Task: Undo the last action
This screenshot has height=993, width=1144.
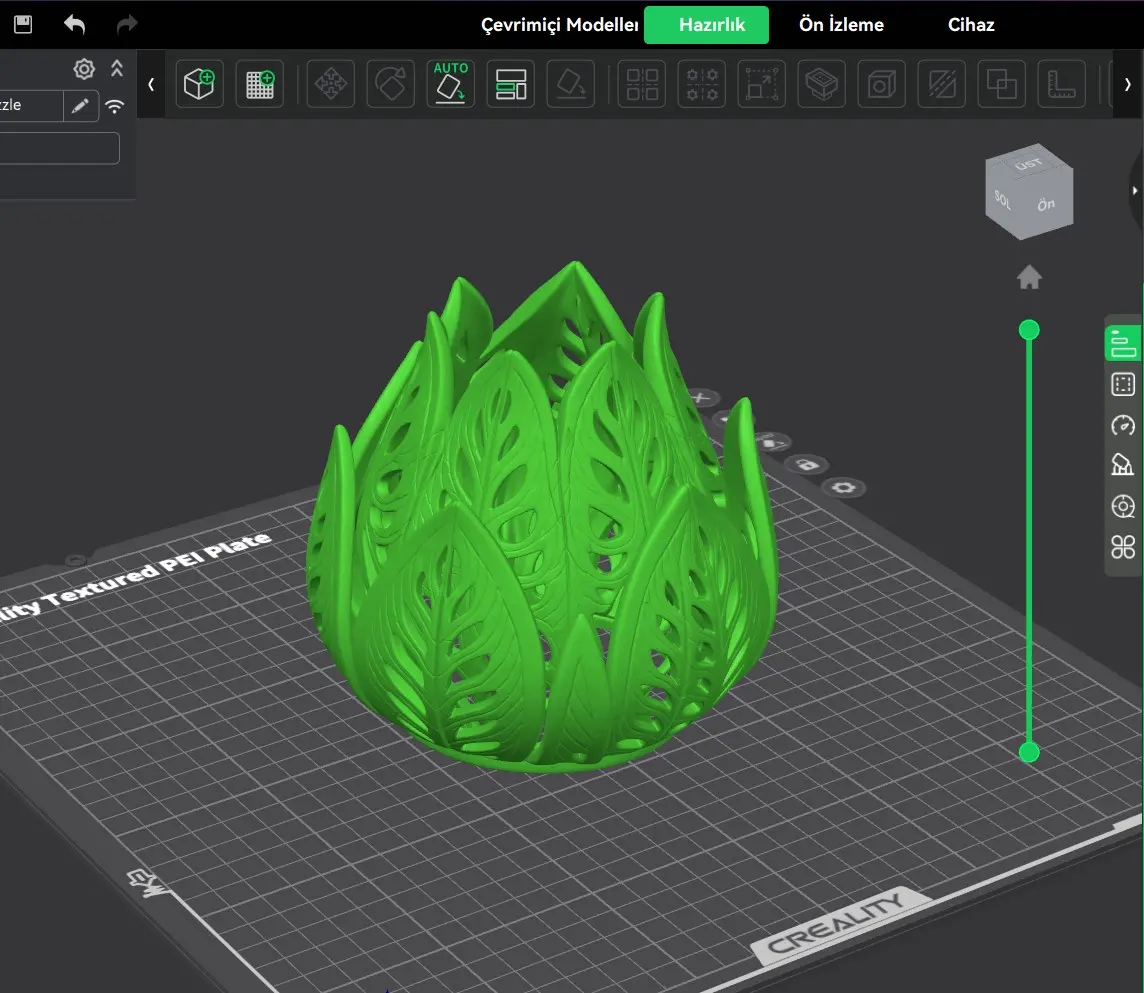Action: (x=74, y=24)
